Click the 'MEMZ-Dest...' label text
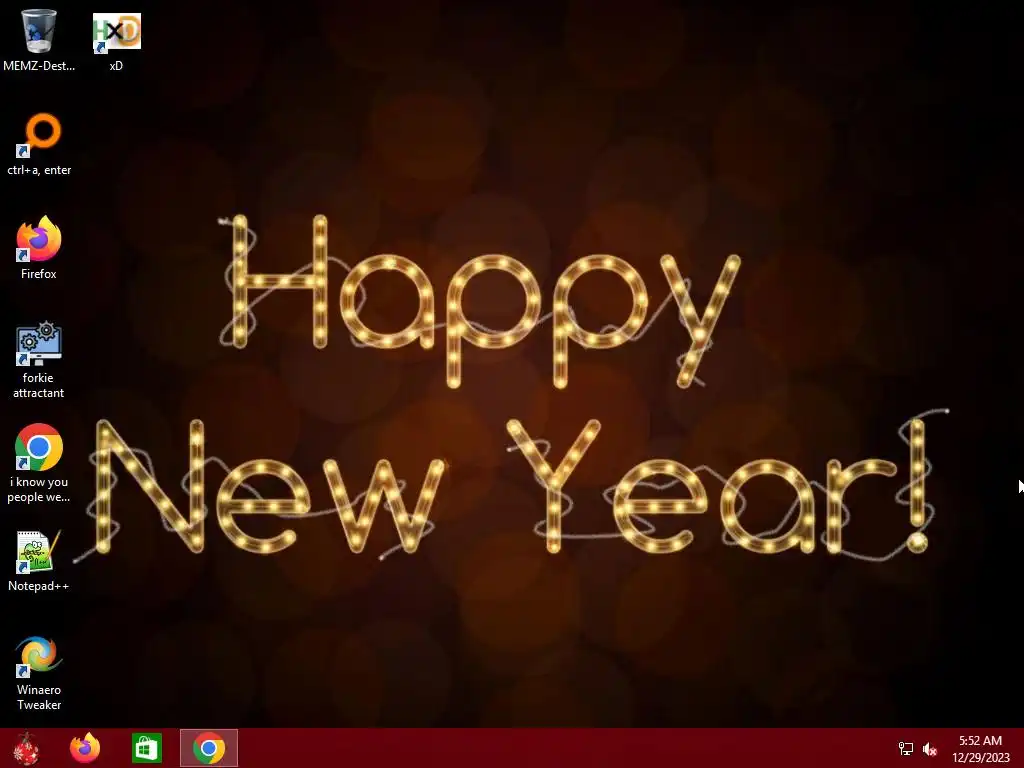Image resolution: width=1024 pixels, height=768 pixels. 39,65
